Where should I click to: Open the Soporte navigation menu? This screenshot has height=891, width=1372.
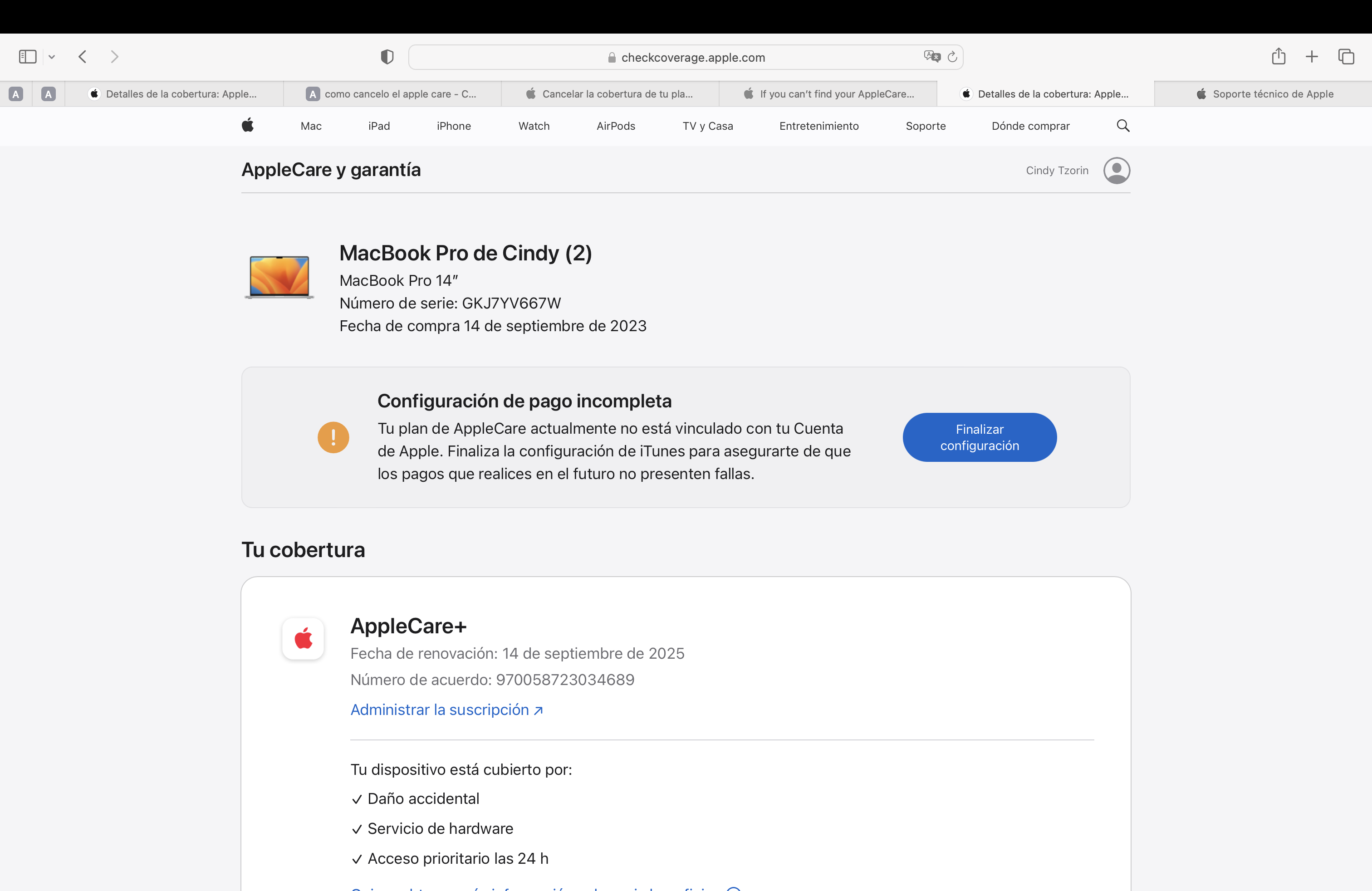[925, 126]
